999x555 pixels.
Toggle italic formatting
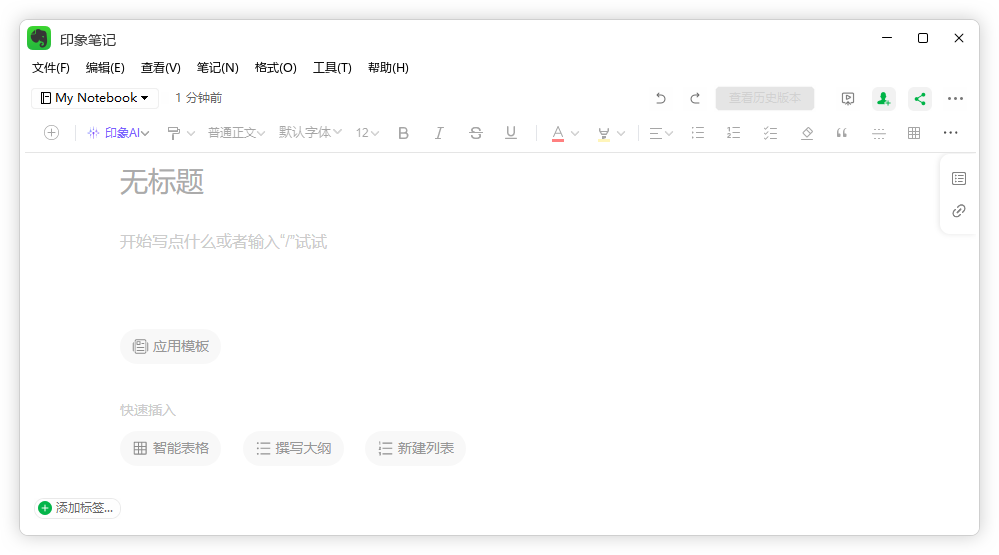439,133
